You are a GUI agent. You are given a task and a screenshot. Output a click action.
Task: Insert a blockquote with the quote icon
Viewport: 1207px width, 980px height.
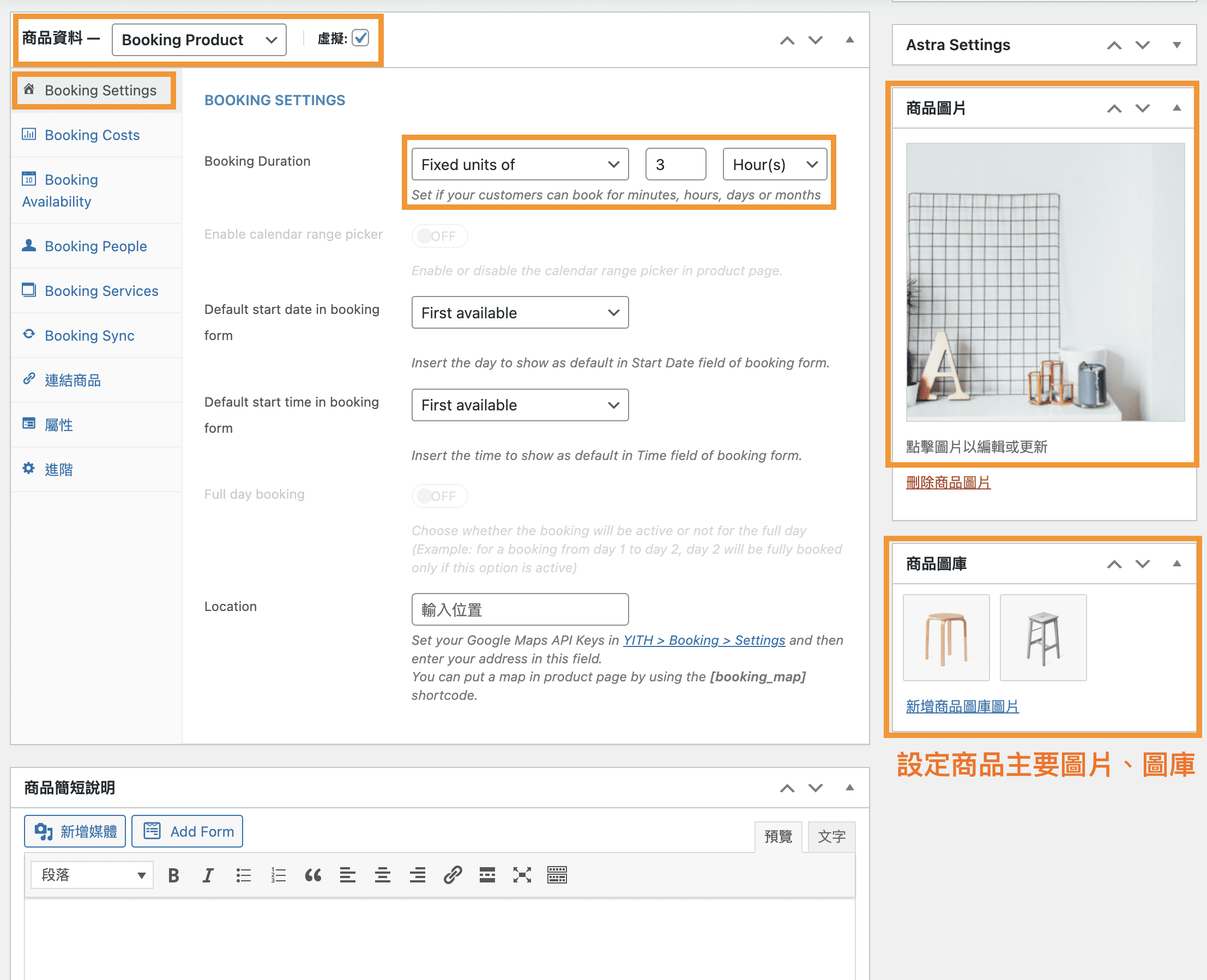click(x=313, y=875)
